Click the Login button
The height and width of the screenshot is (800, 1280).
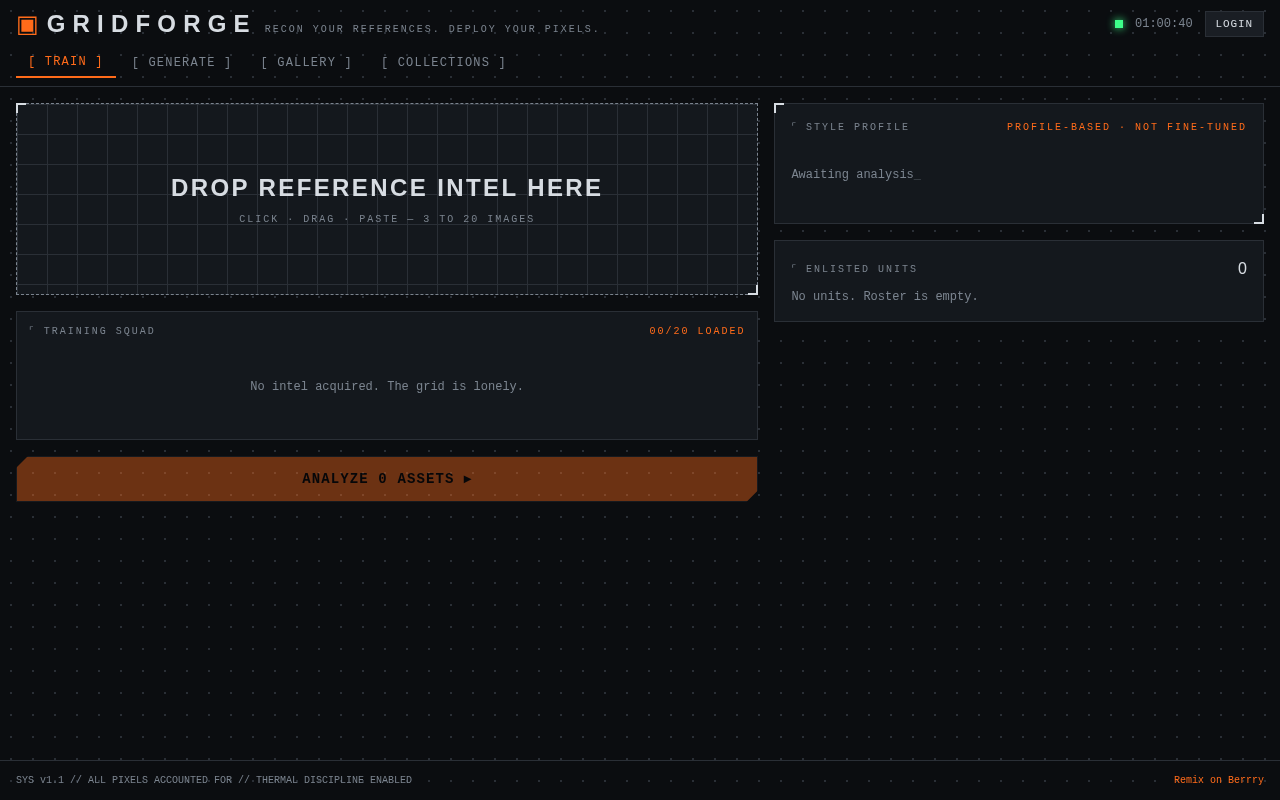1234,24
